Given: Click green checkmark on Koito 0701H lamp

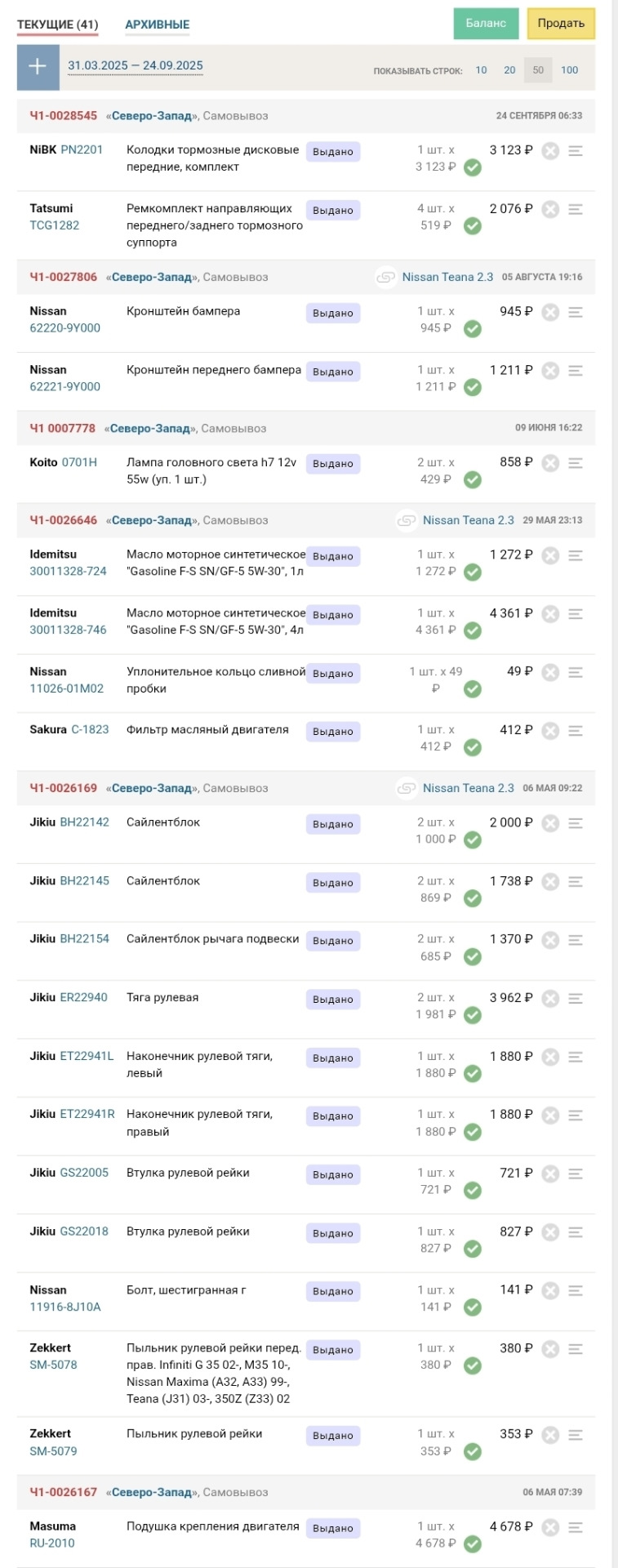Looking at the screenshot, I should [473, 480].
